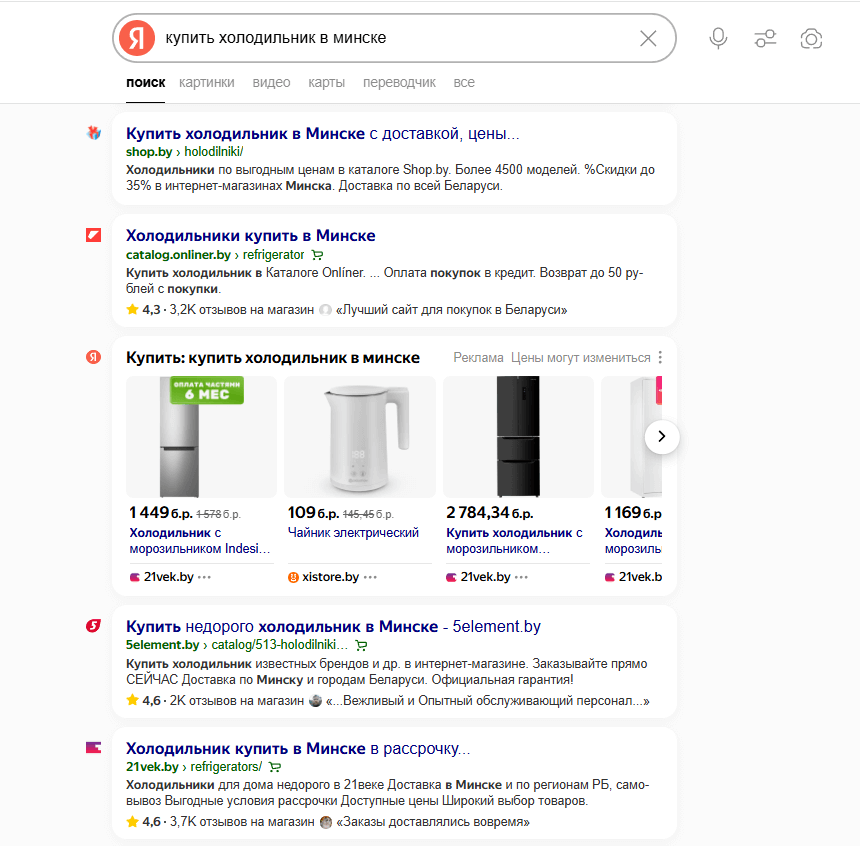Click the 5element.by catalog URL path
860x846 pixels.
pos(280,645)
